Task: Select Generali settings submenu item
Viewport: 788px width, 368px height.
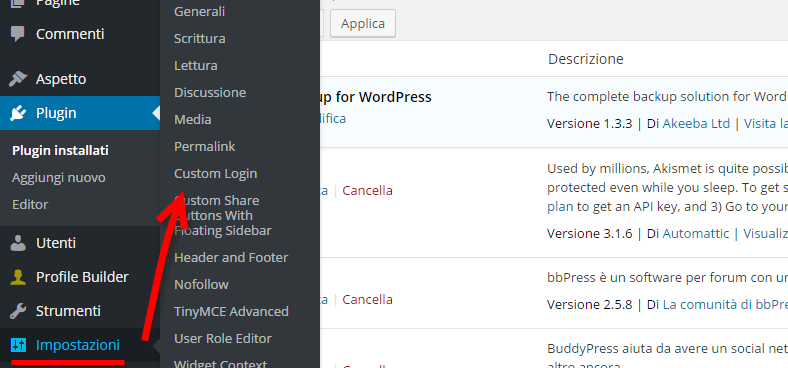Action: coord(200,12)
